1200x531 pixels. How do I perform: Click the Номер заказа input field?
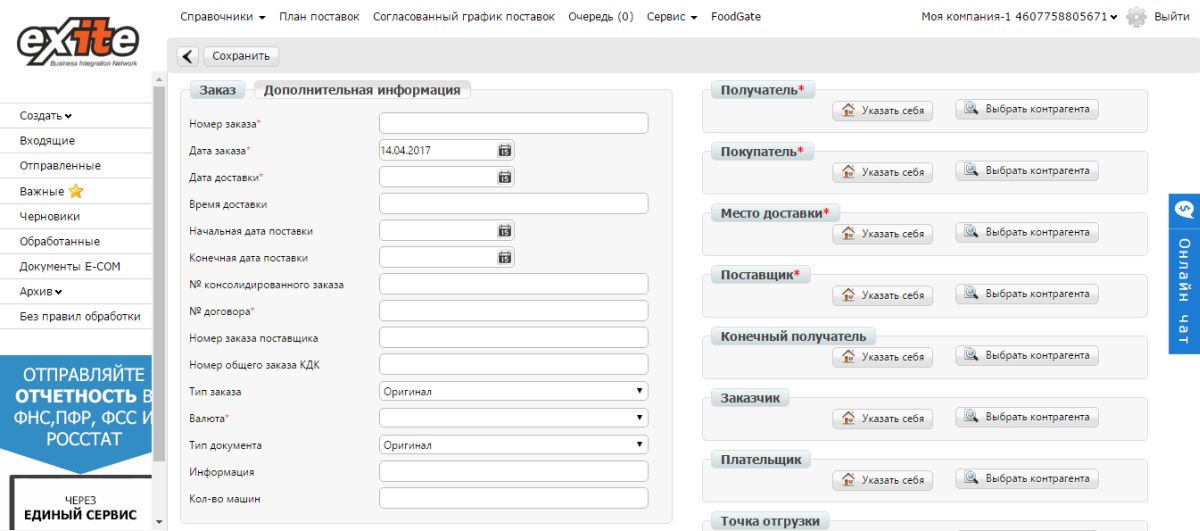(513, 123)
